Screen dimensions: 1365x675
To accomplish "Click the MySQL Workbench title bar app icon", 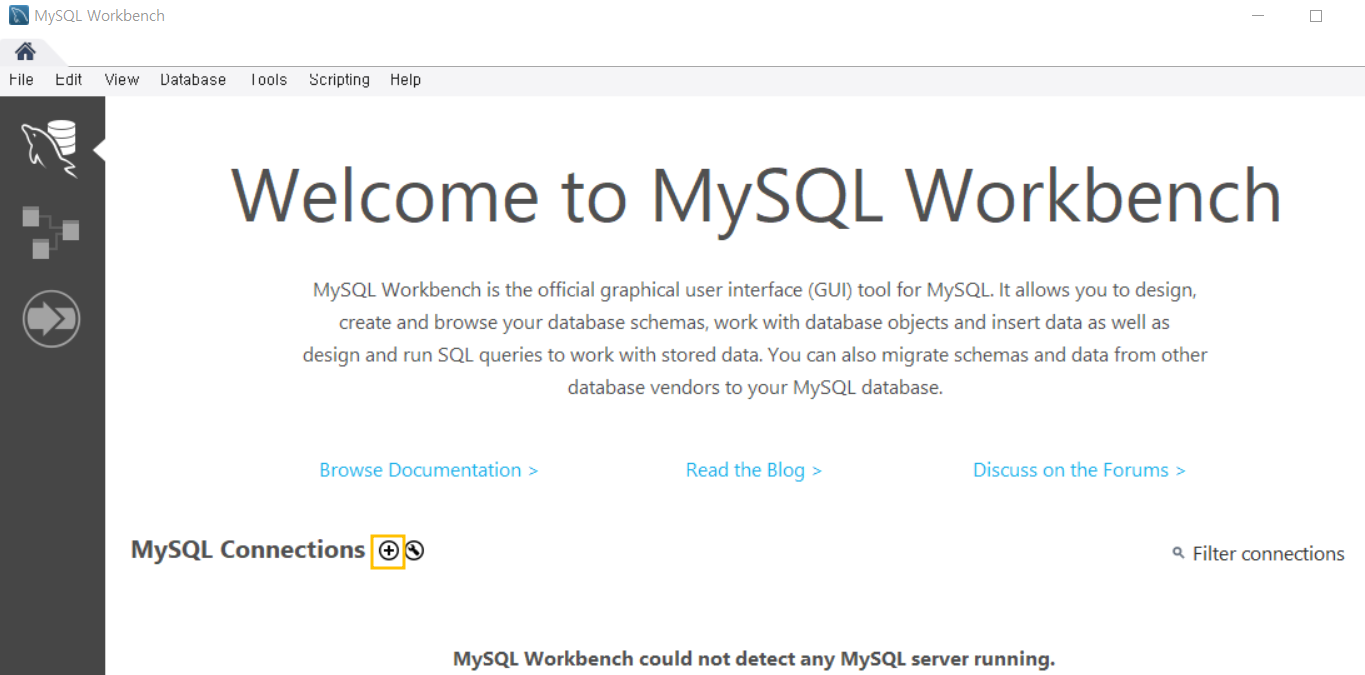I will (18, 16).
